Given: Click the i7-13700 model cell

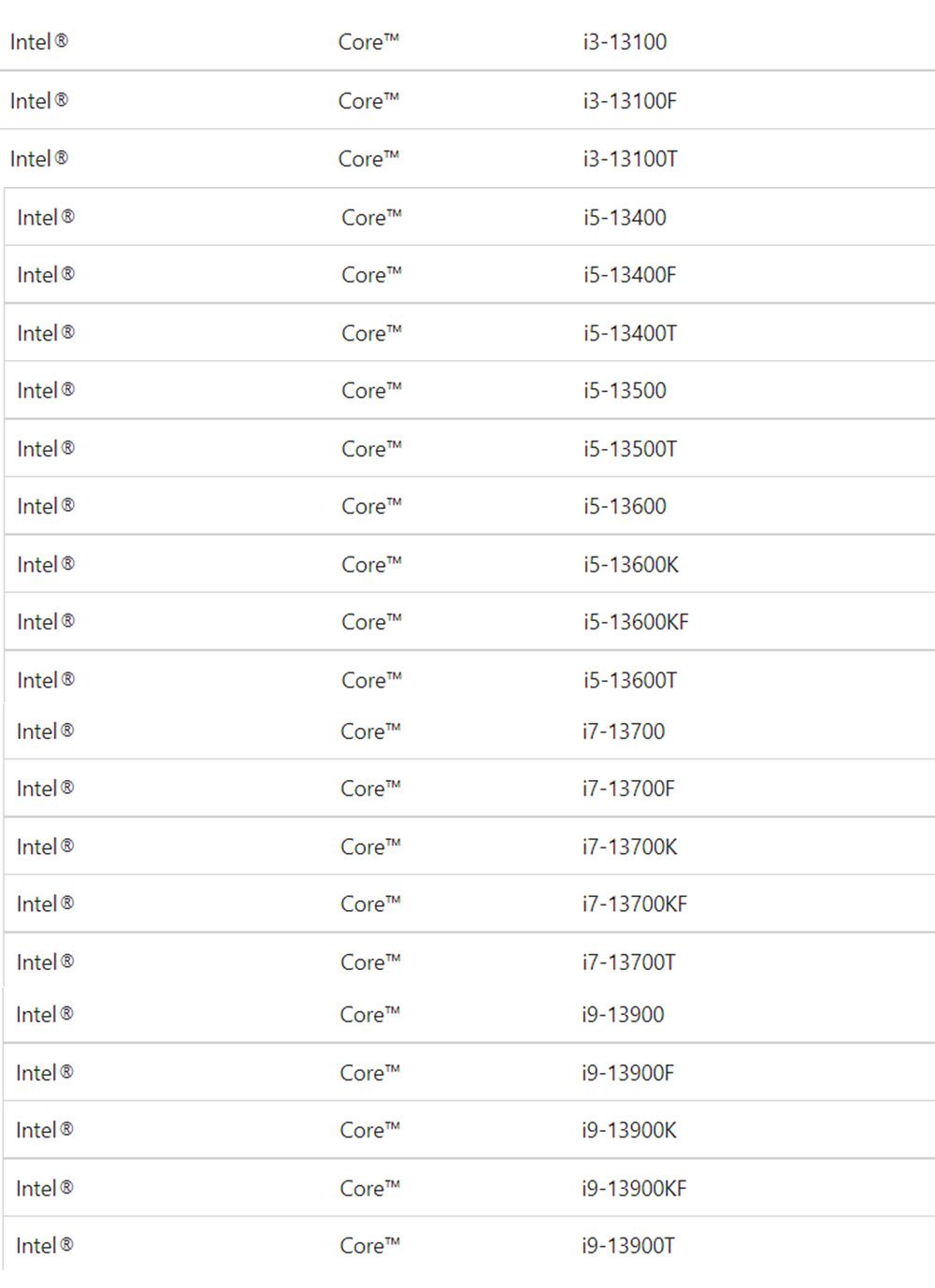Looking at the screenshot, I should tap(624, 731).
